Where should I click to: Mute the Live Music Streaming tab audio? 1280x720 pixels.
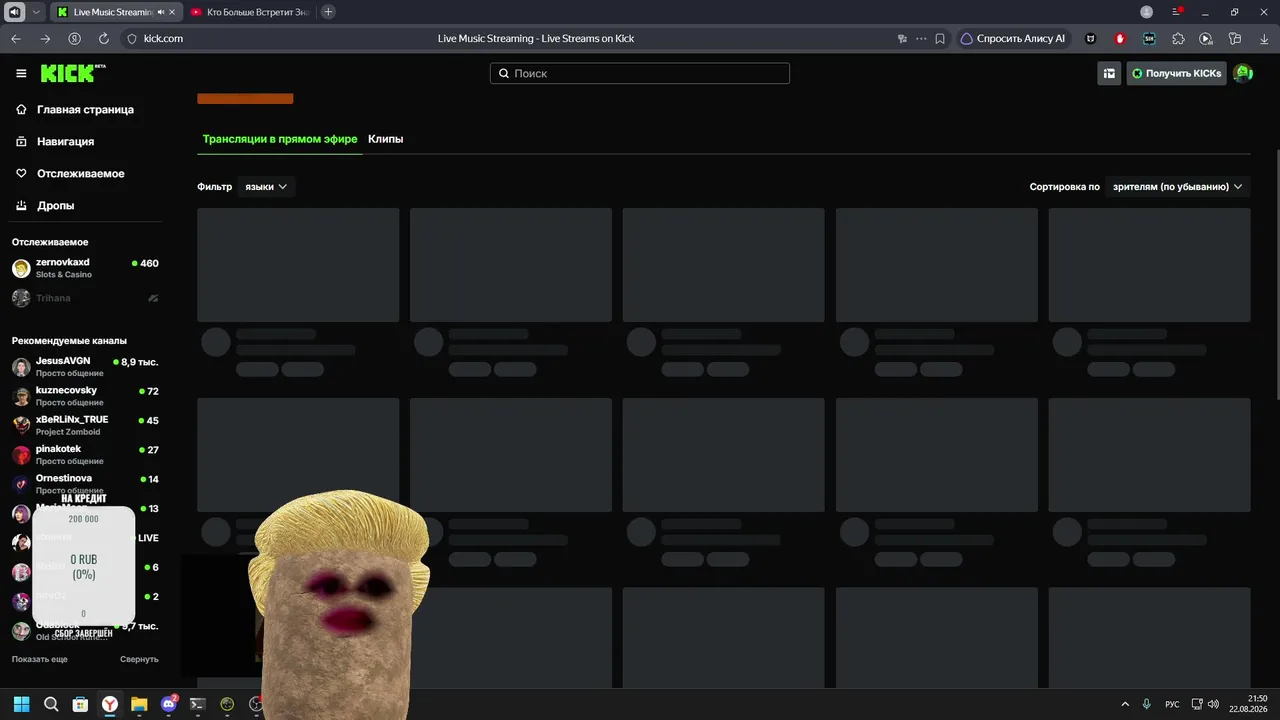[x=161, y=12]
